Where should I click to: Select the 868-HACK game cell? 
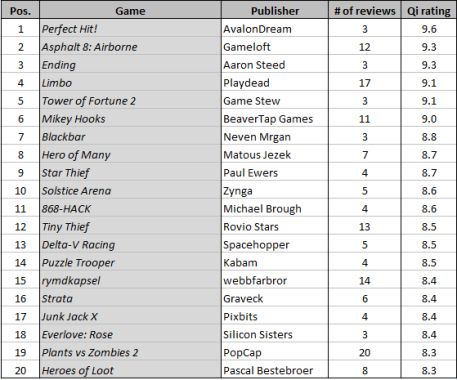coord(130,209)
